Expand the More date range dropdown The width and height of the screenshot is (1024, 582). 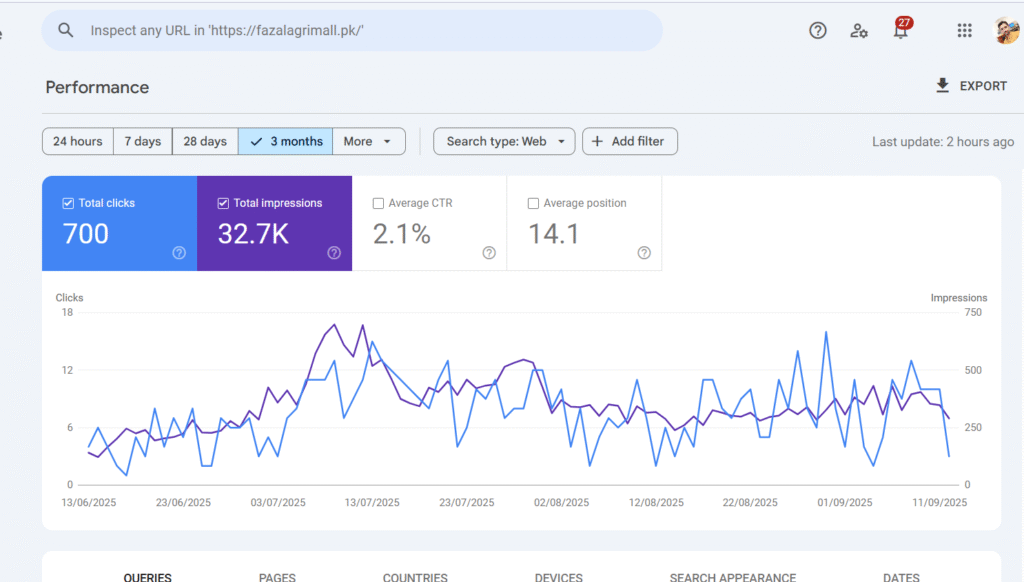[x=368, y=141]
